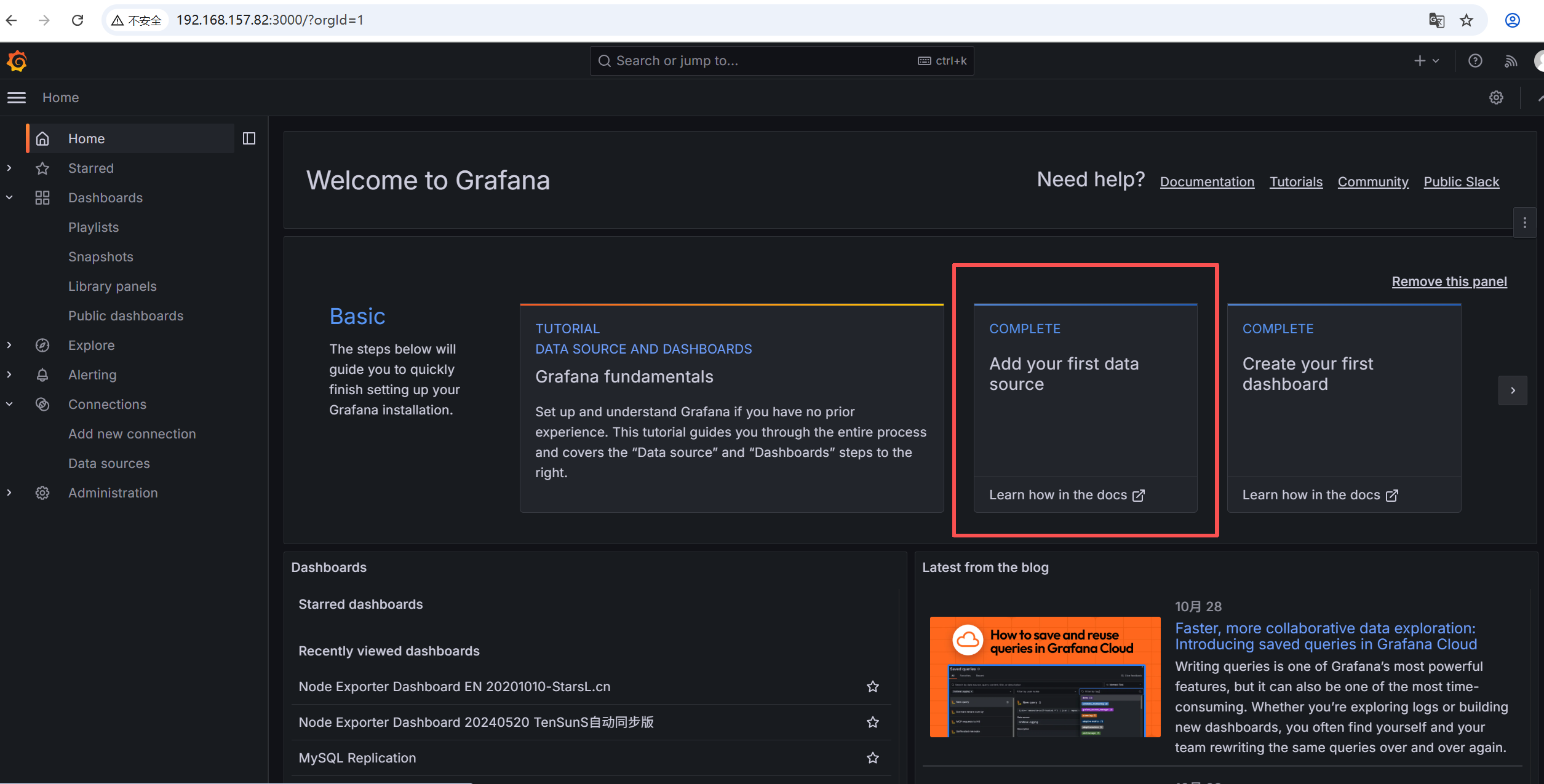Dock the sidebar menu panel icon
1544x784 pixels.
[x=249, y=138]
